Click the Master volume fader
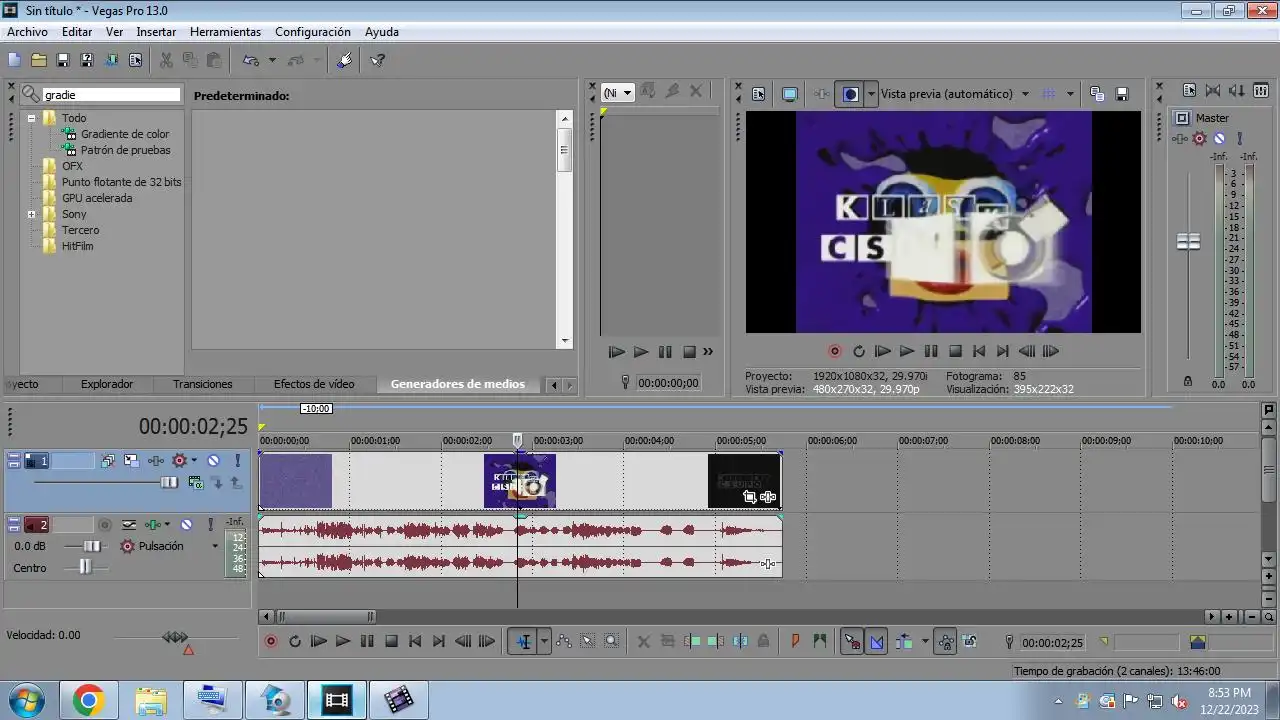 pos(1188,242)
